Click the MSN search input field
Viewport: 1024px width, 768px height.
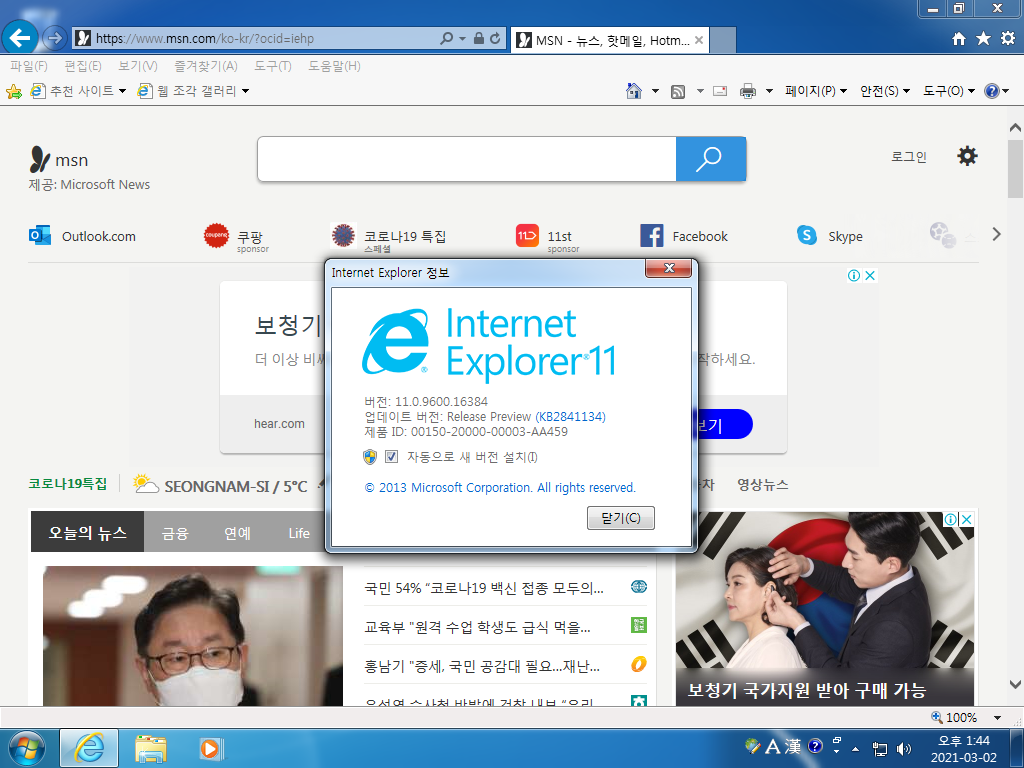click(x=467, y=159)
